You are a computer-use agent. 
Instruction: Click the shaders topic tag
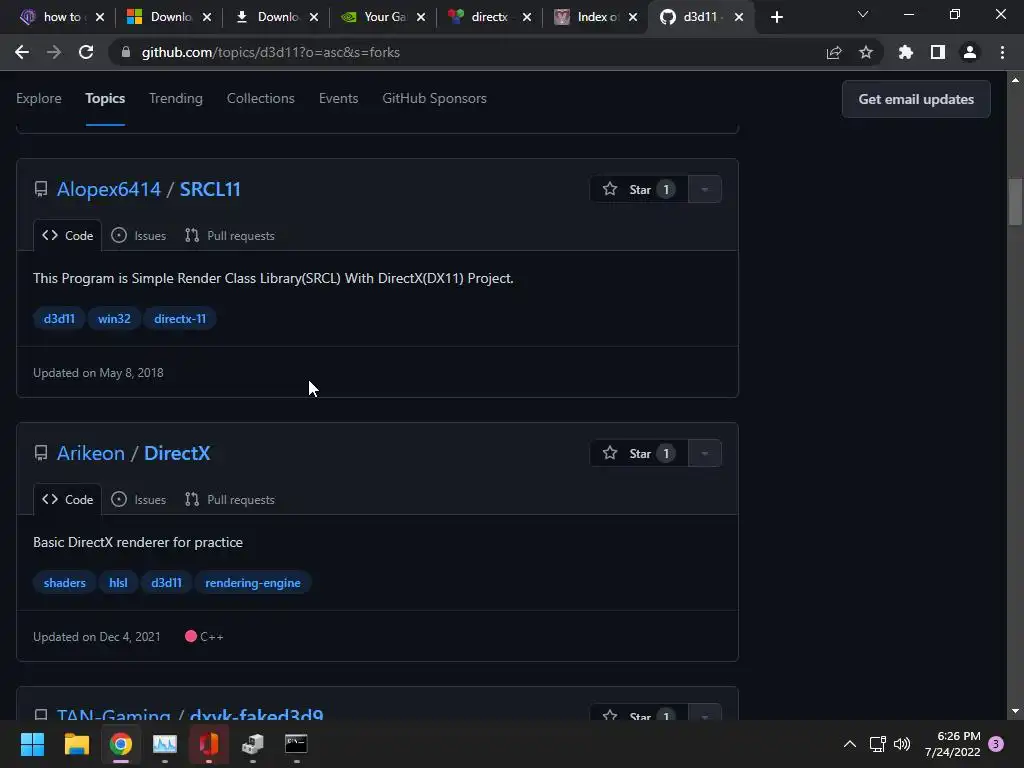(65, 583)
